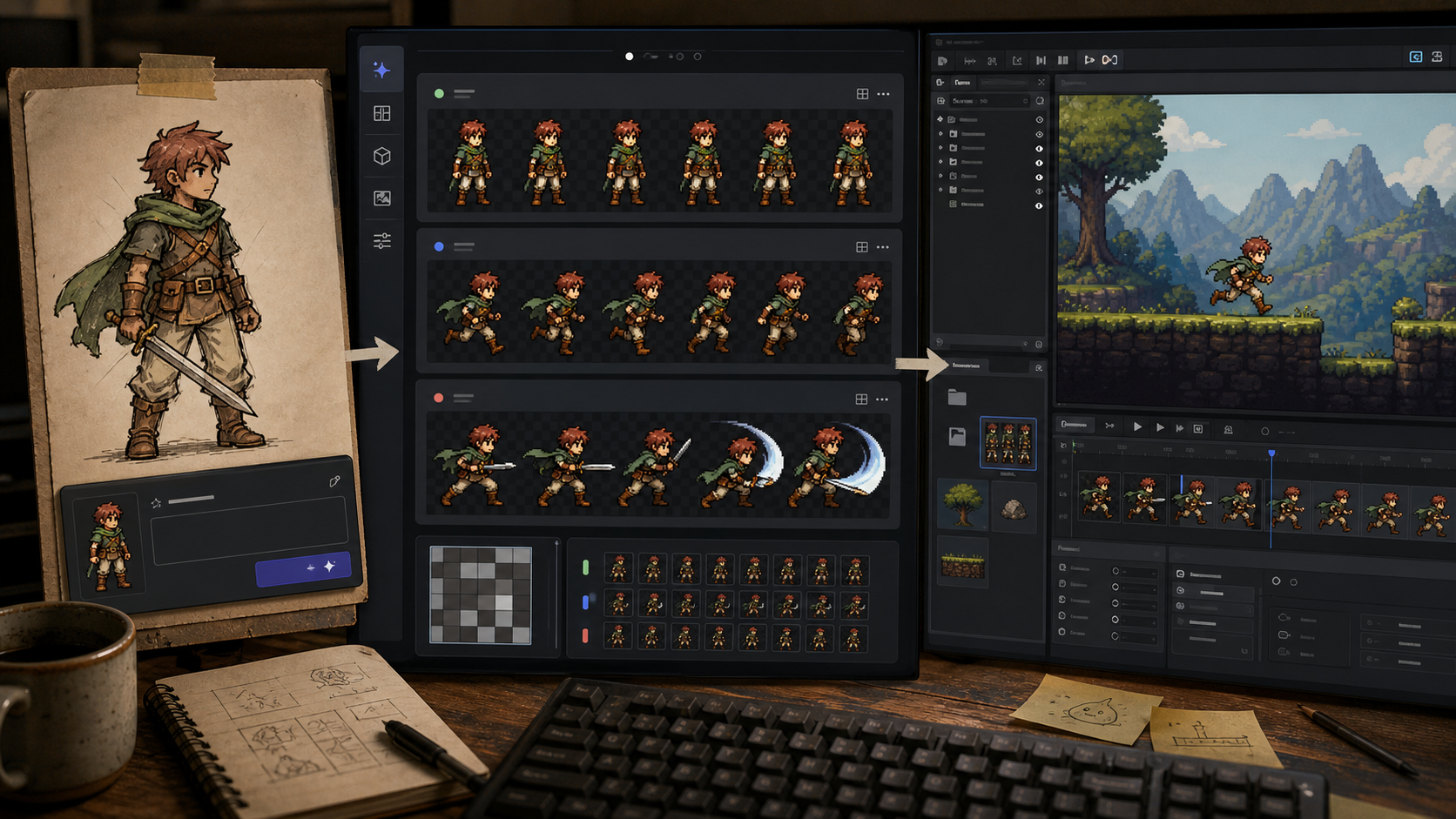The image size is (1456, 819).
Task: Click the record circle in timeline toolbar
Action: pyautogui.click(x=1264, y=431)
